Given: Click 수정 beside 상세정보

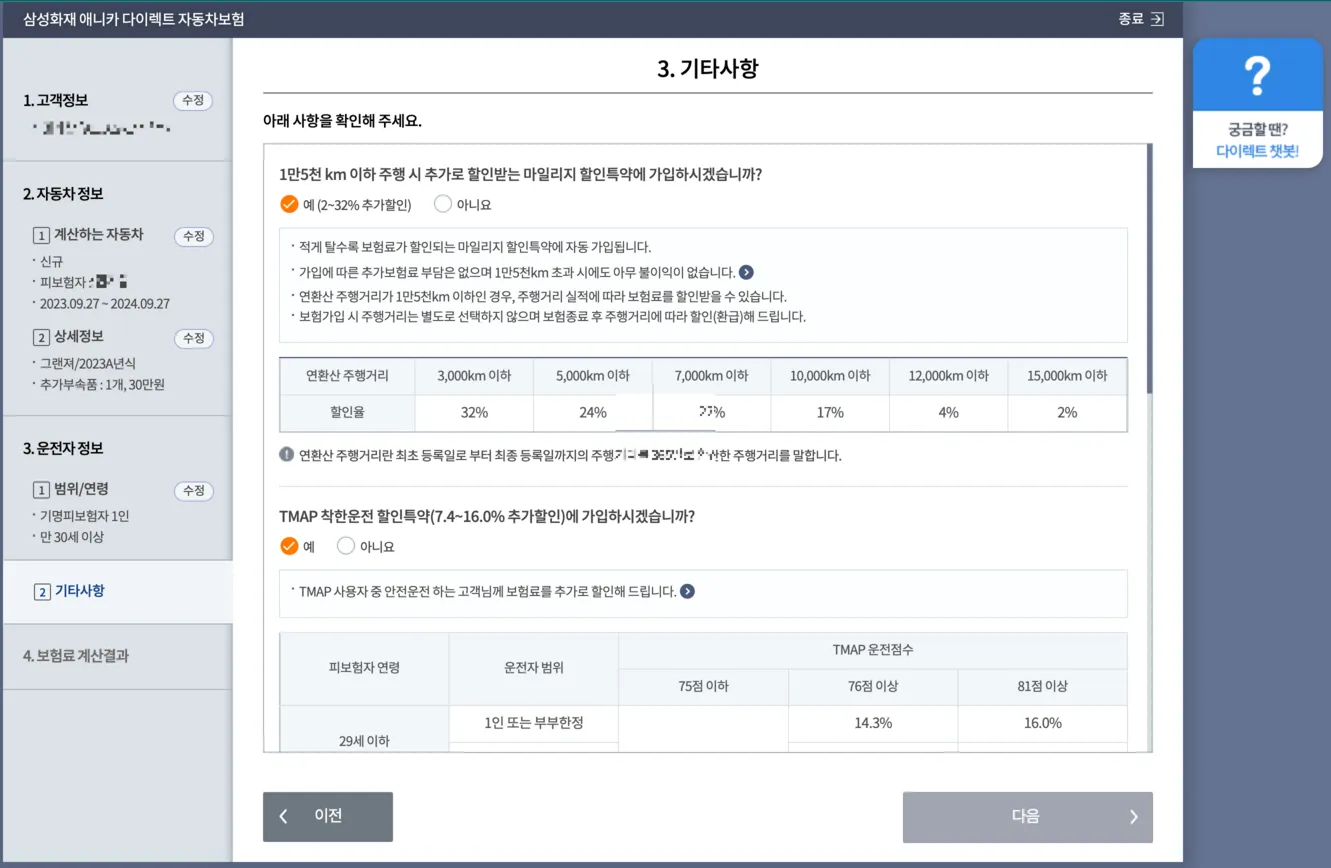Looking at the screenshot, I should (195, 338).
